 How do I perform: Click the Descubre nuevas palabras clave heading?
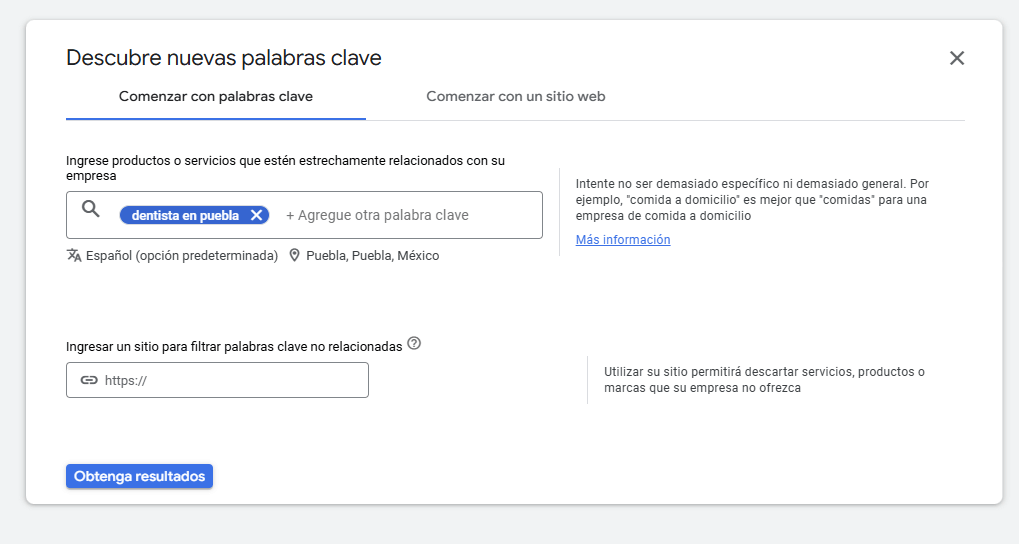(224, 58)
